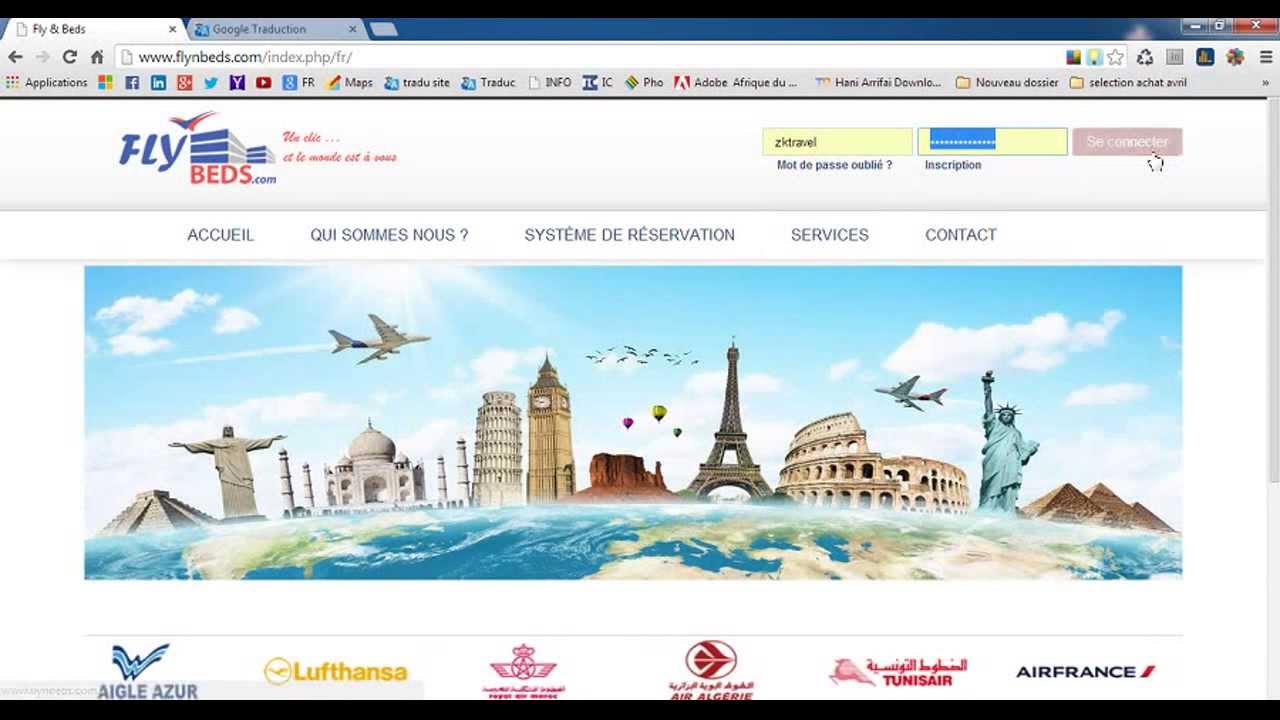Open the Facebook bookmark icon
The height and width of the screenshot is (720, 1280).
(x=132, y=83)
